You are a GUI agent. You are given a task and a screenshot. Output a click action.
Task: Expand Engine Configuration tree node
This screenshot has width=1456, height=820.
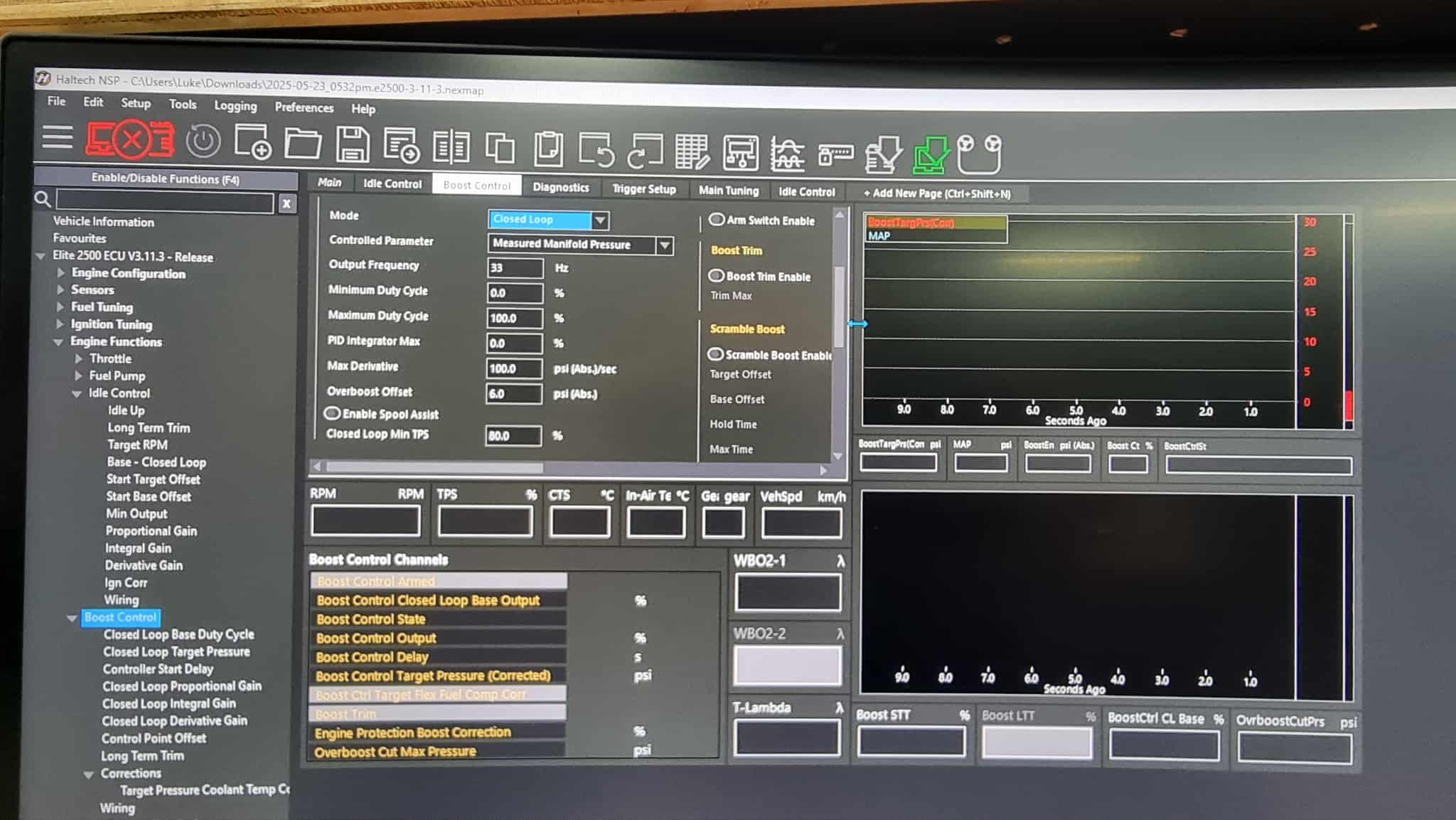[x=61, y=273]
